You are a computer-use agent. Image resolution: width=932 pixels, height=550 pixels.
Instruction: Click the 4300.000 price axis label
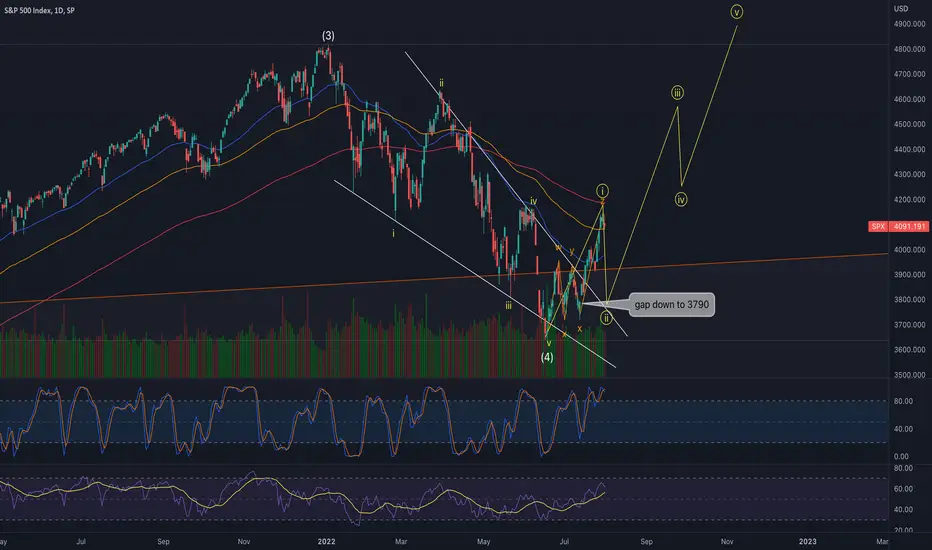[x=909, y=174]
